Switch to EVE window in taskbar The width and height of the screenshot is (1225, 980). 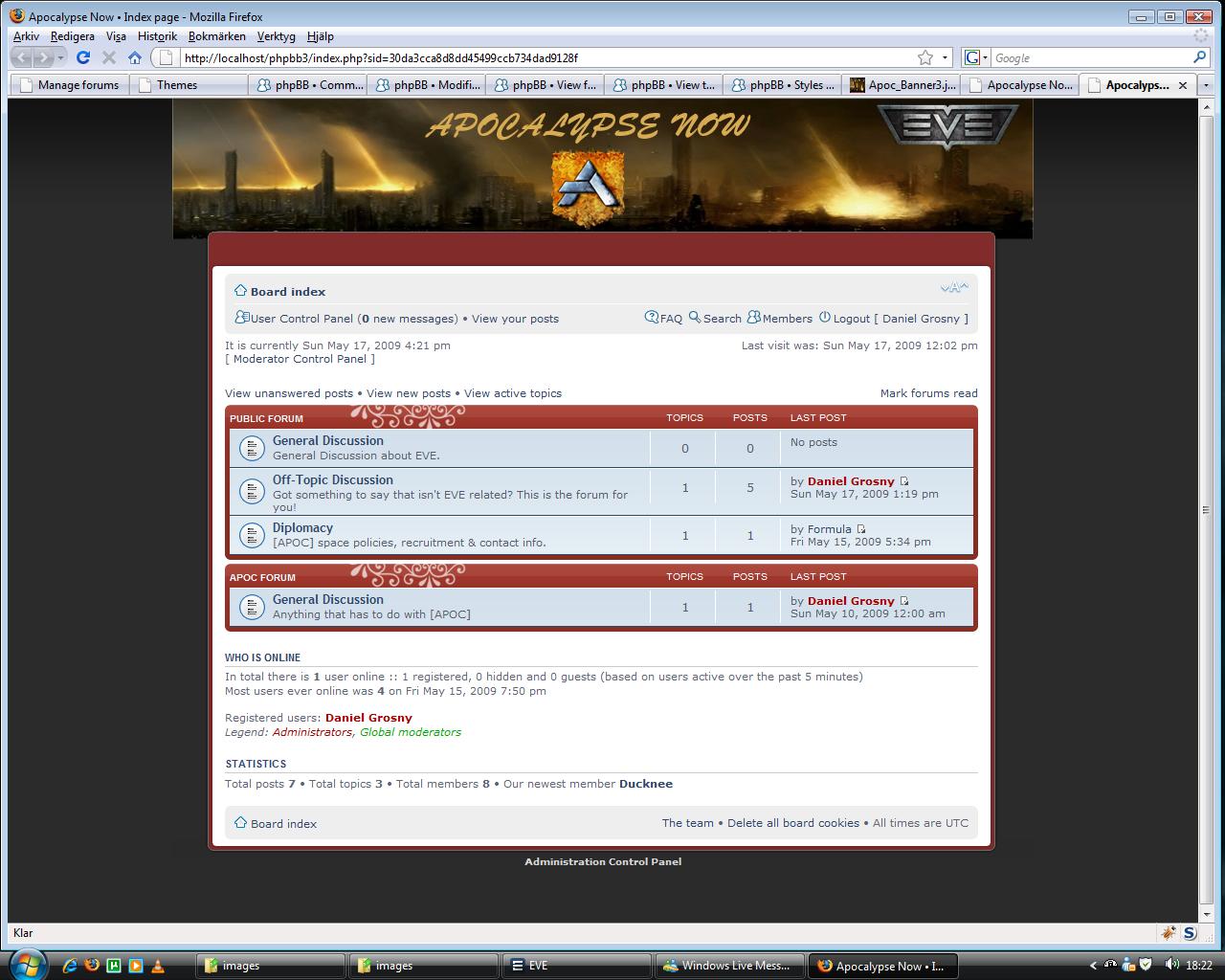point(577,966)
